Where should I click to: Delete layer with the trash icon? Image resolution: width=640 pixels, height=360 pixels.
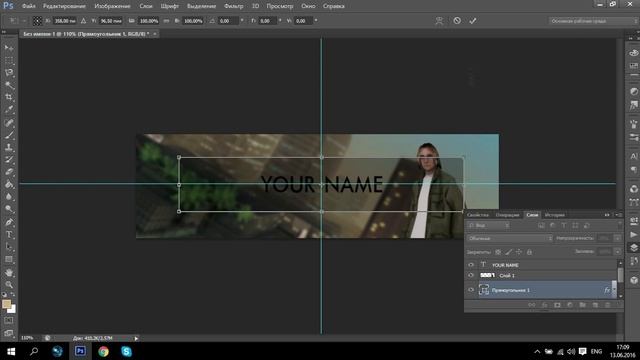tap(607, 305)
